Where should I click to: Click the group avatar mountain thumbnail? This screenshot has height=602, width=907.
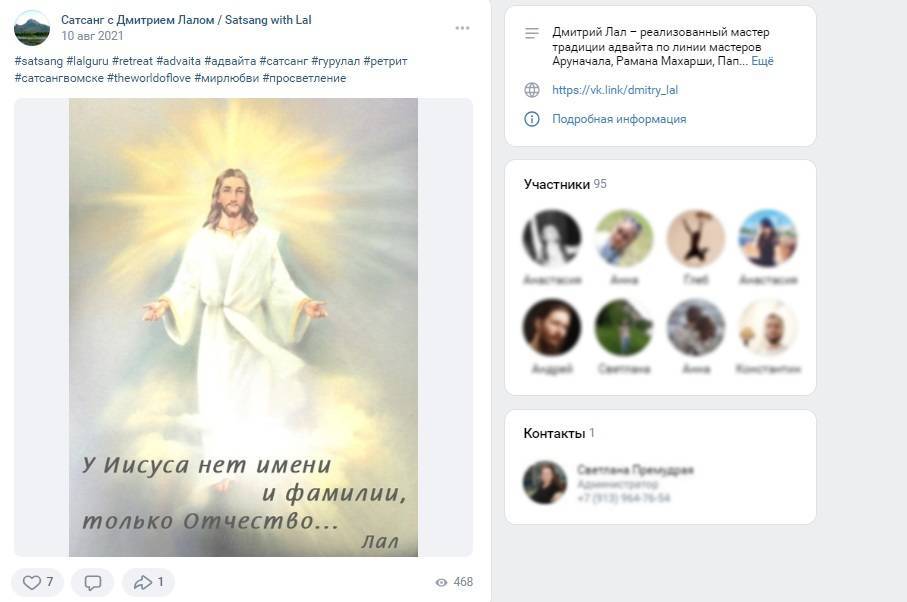point(32,28)
